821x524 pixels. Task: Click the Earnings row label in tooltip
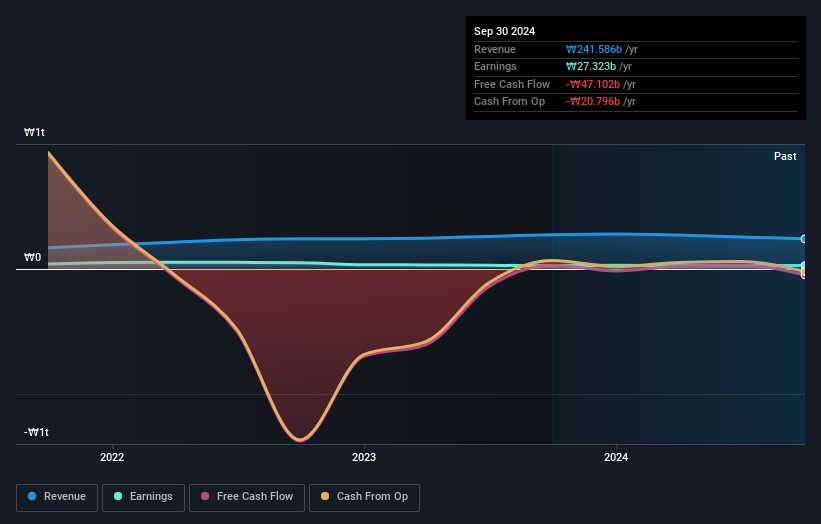point(495,66)
